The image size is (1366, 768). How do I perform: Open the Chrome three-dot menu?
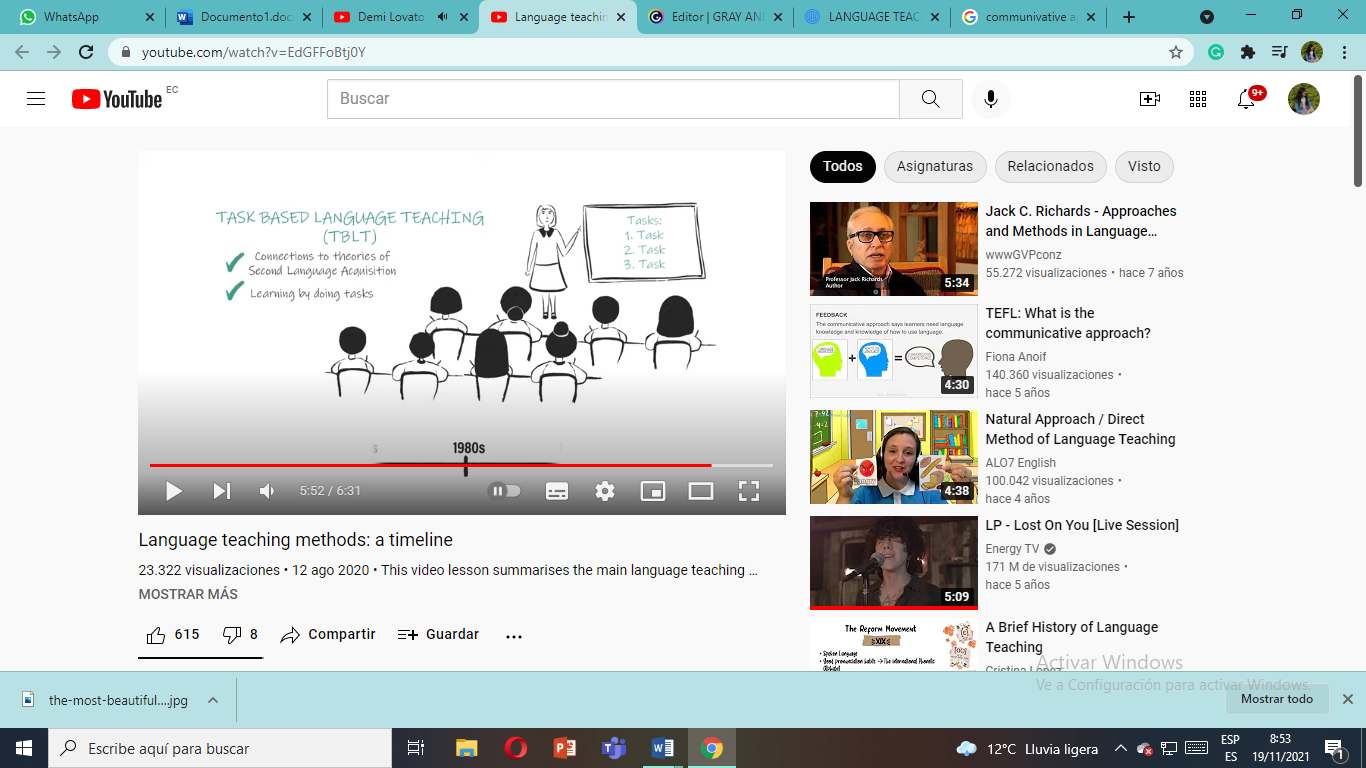pyautogui.click(x=1343, y=52)
